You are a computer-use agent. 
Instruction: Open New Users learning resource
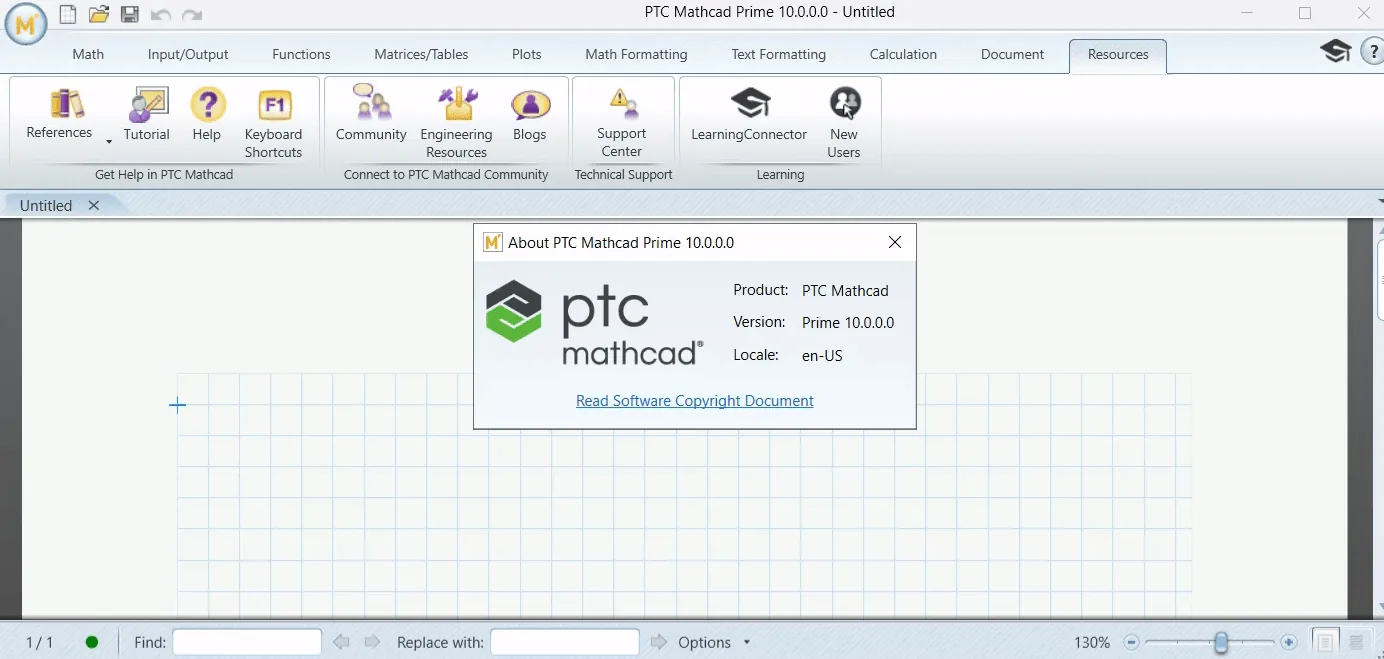click(844, 122)
